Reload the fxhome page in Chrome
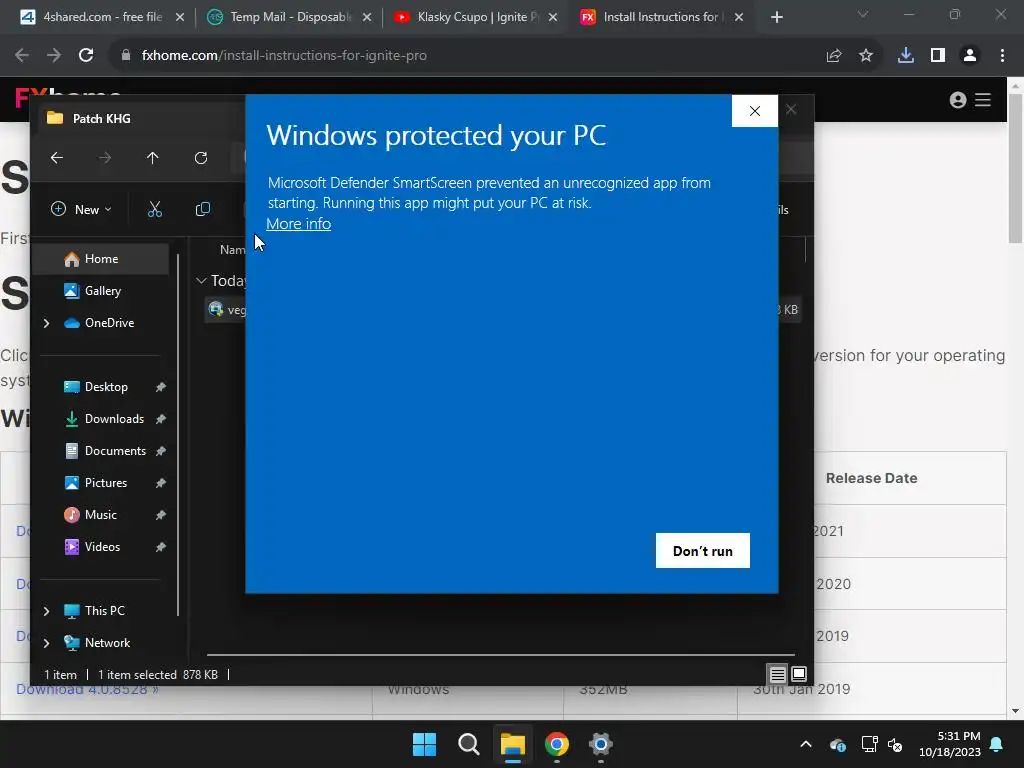This screenshot has width=1024, height=768. point(86,56)
